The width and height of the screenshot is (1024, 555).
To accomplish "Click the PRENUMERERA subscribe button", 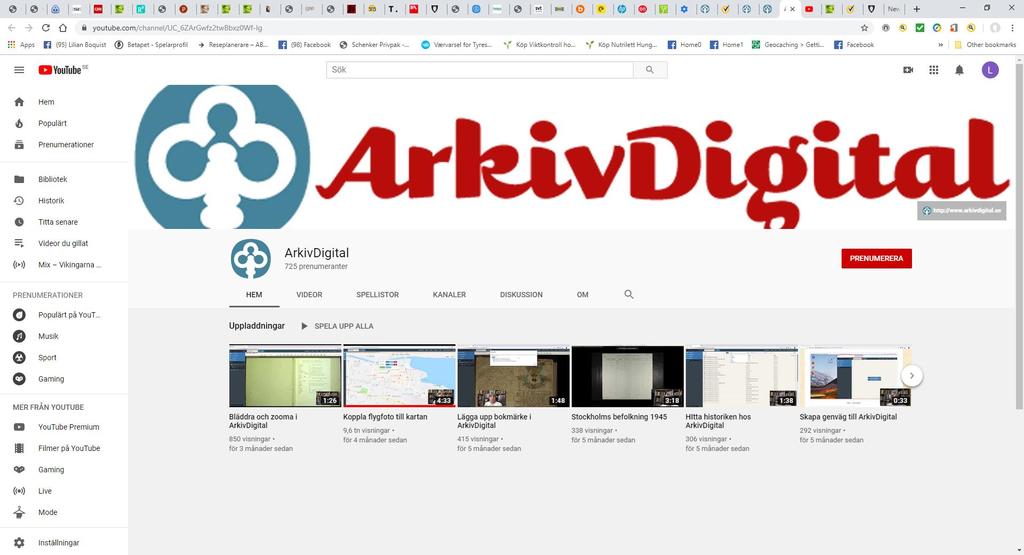I will tap(876, 259).
